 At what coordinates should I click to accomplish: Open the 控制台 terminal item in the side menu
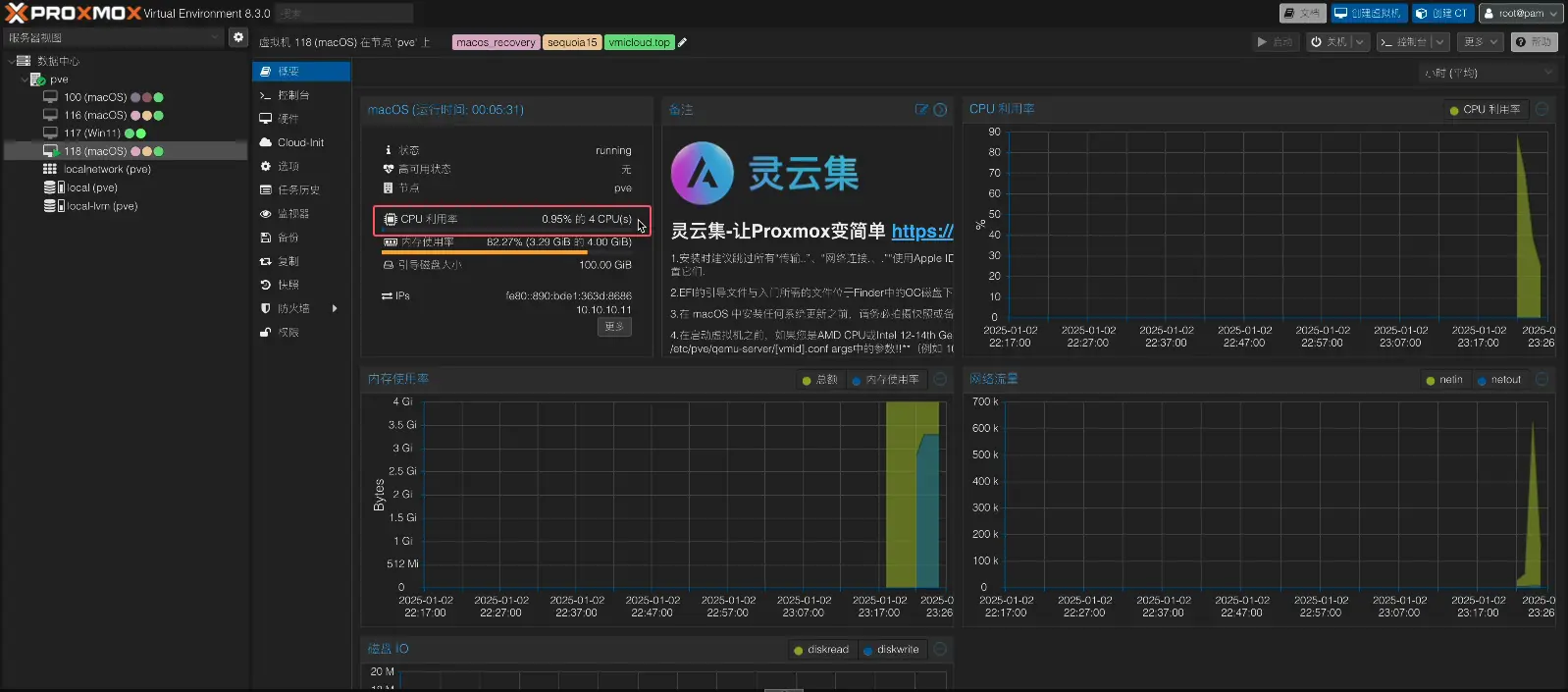[301, 95]
